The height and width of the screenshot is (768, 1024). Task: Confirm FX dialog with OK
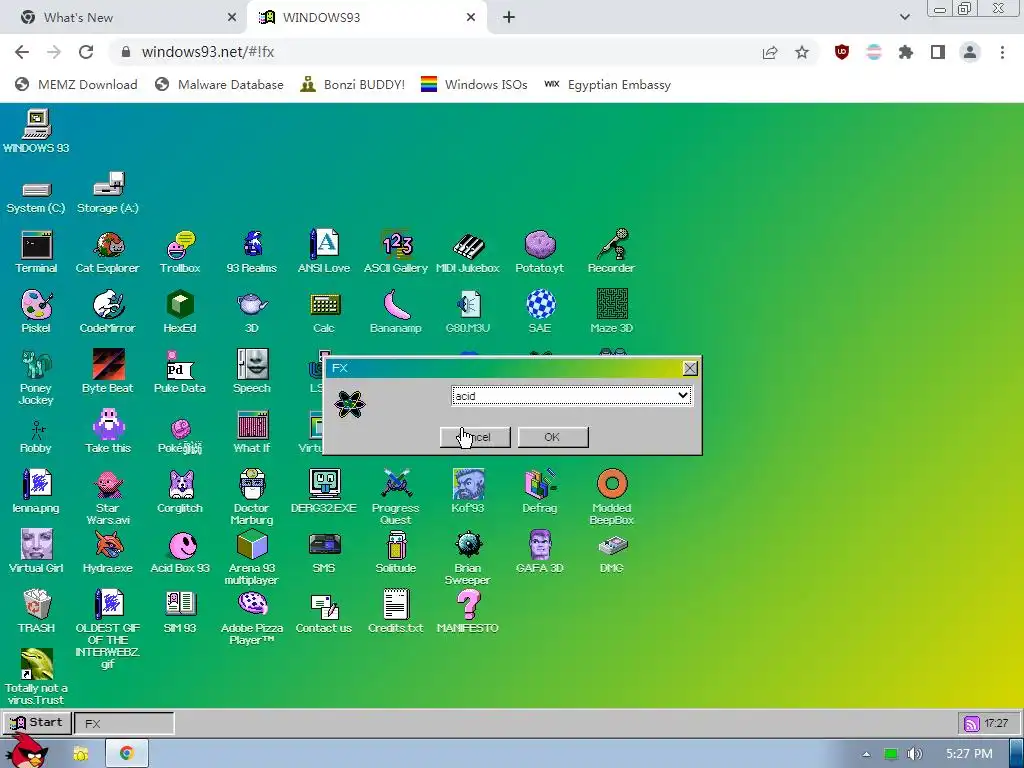552,437
